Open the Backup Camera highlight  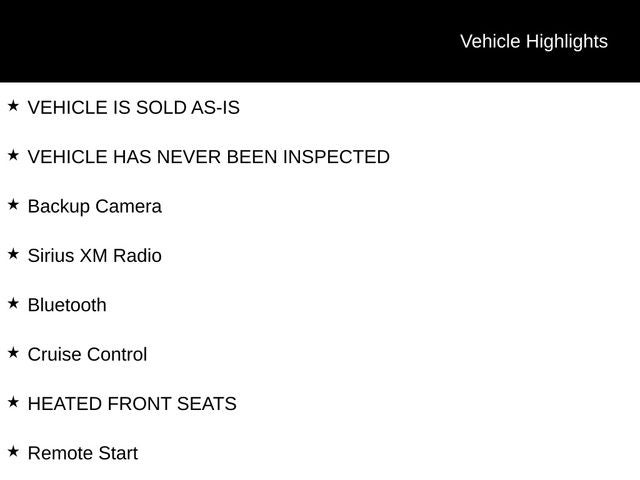pos(94,207)
